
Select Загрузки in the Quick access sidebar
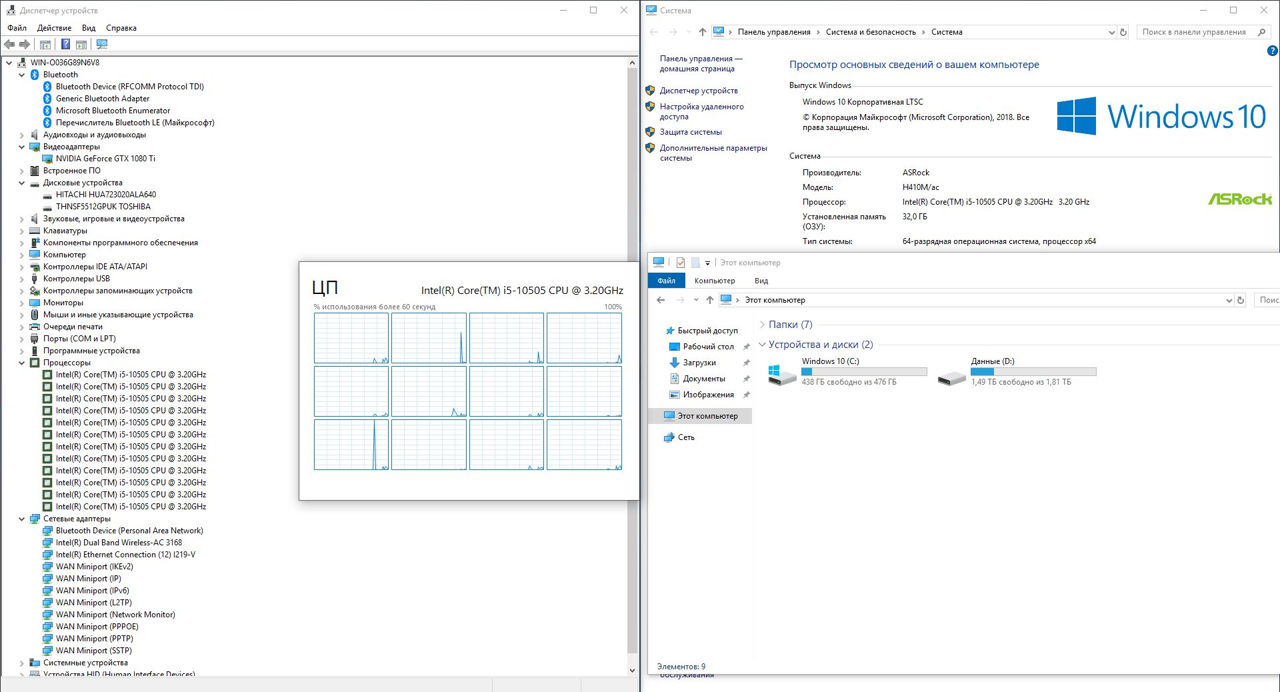click(699, 362)
